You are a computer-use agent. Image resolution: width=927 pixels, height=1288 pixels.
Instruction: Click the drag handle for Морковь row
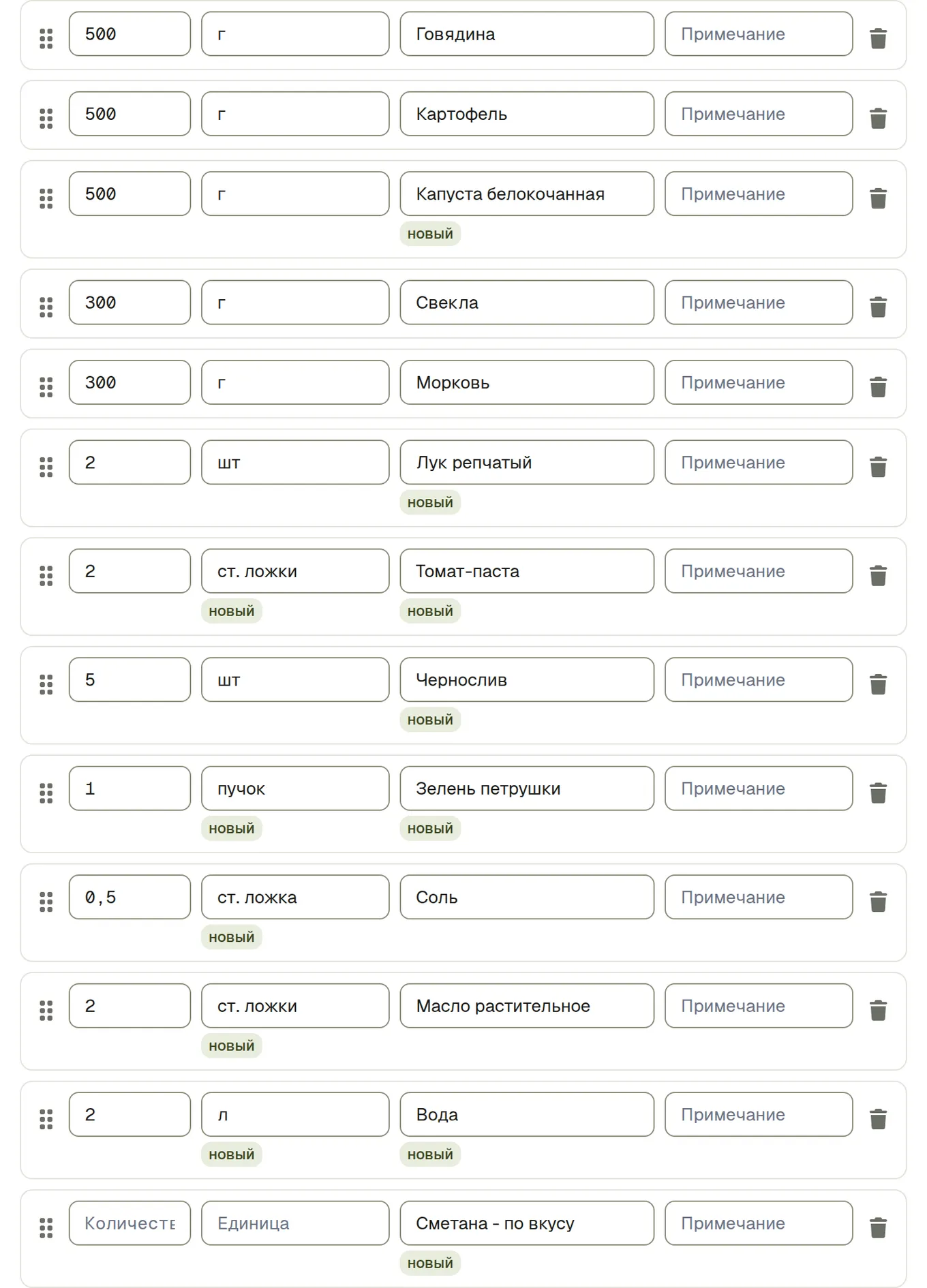coord(46,386)
